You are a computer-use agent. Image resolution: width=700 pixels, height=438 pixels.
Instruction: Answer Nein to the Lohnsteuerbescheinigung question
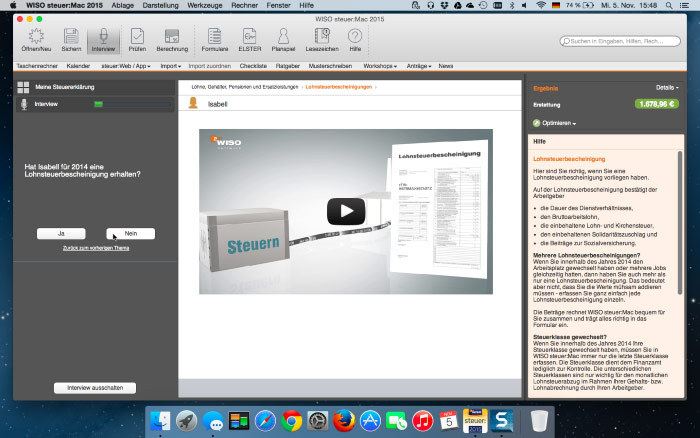130,234
